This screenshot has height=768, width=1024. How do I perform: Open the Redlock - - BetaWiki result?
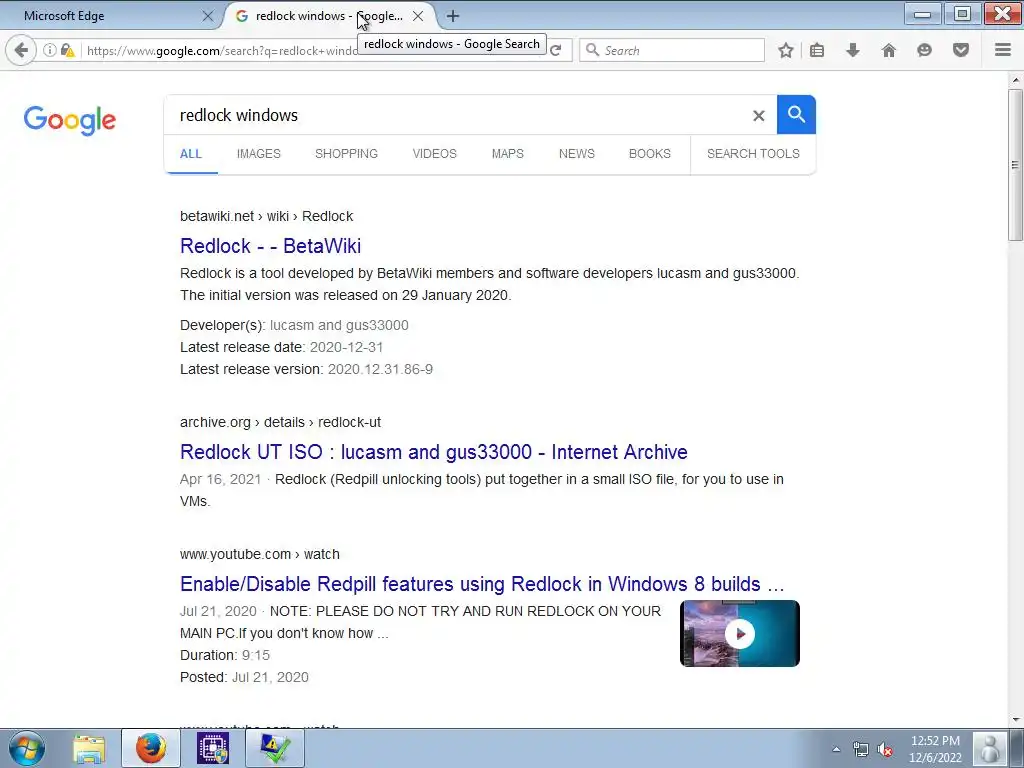pyautogui.click(x=270, y=246)
